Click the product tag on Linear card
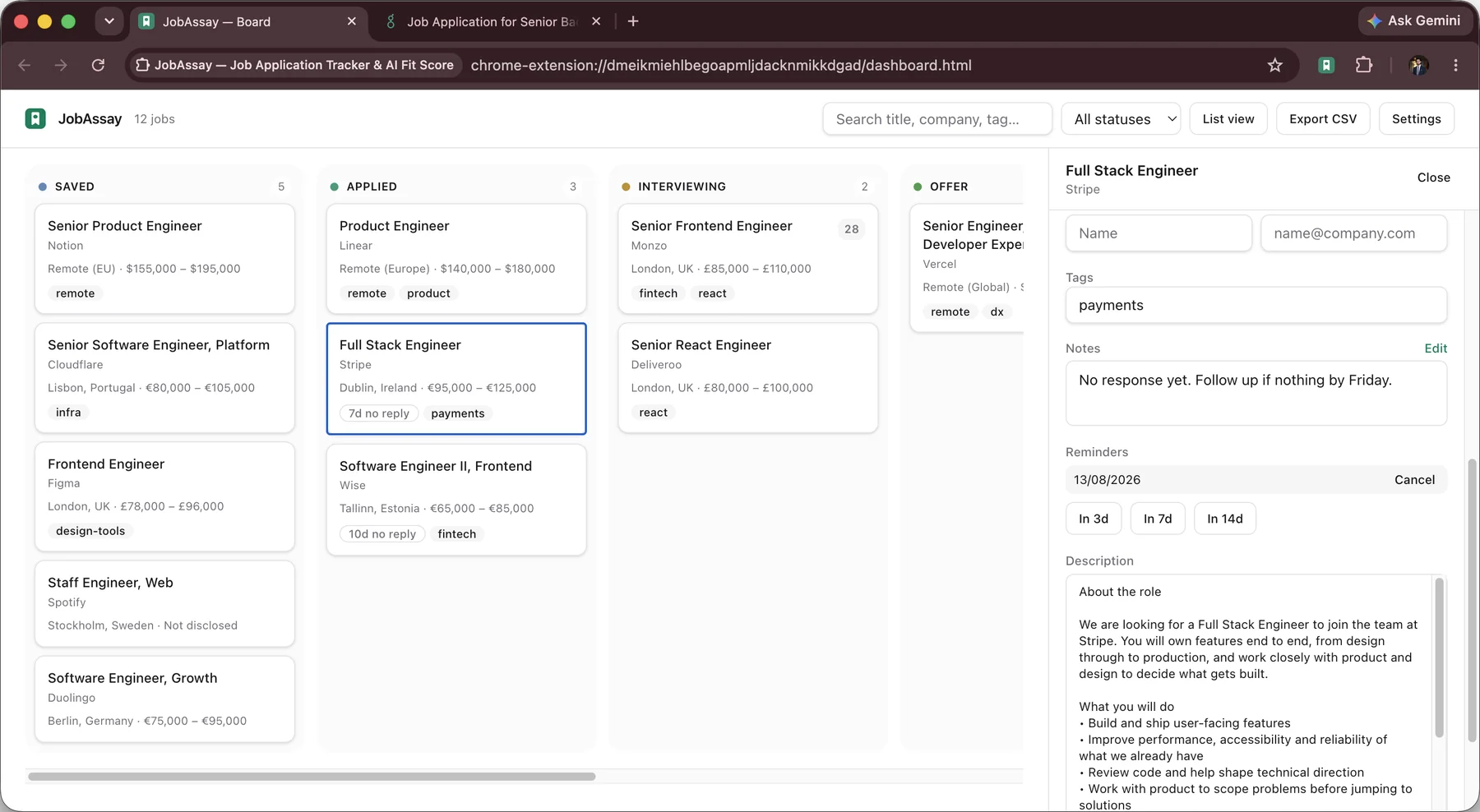 pyautogui.click(x=428, y=293)
